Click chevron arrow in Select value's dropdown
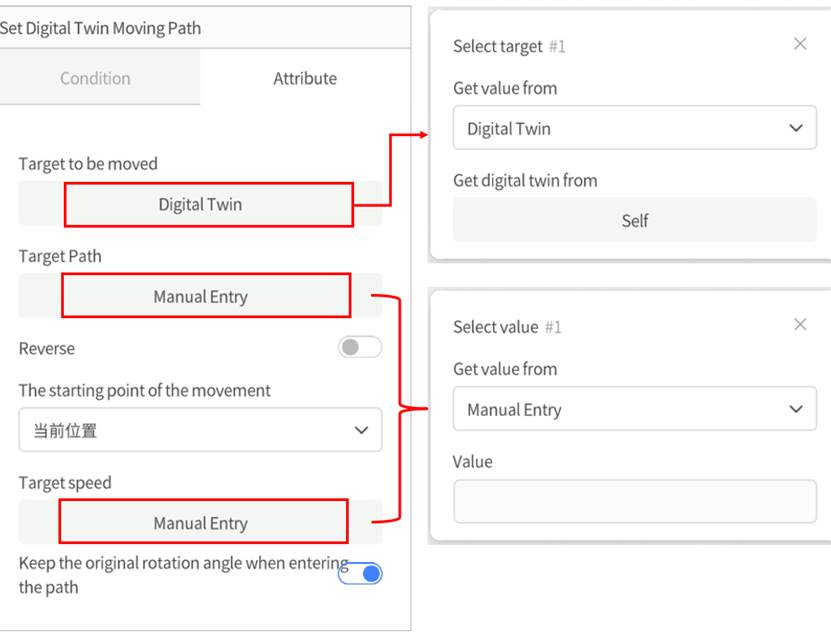Screen dimensions: 831x641 tap(796, 409)
